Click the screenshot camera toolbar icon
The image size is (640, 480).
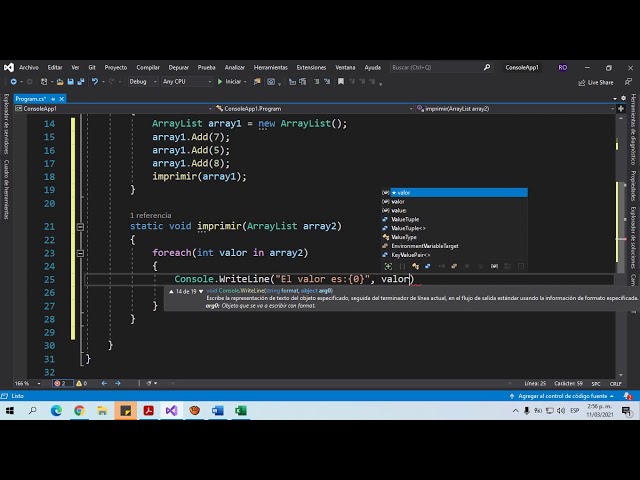coord(271,82)
